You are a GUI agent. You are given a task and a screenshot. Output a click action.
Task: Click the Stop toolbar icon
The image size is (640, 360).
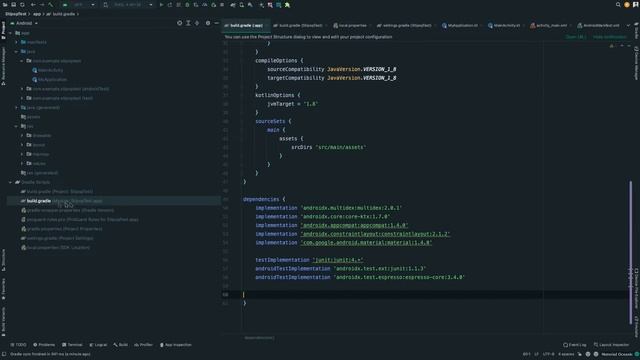click(222, 5)
